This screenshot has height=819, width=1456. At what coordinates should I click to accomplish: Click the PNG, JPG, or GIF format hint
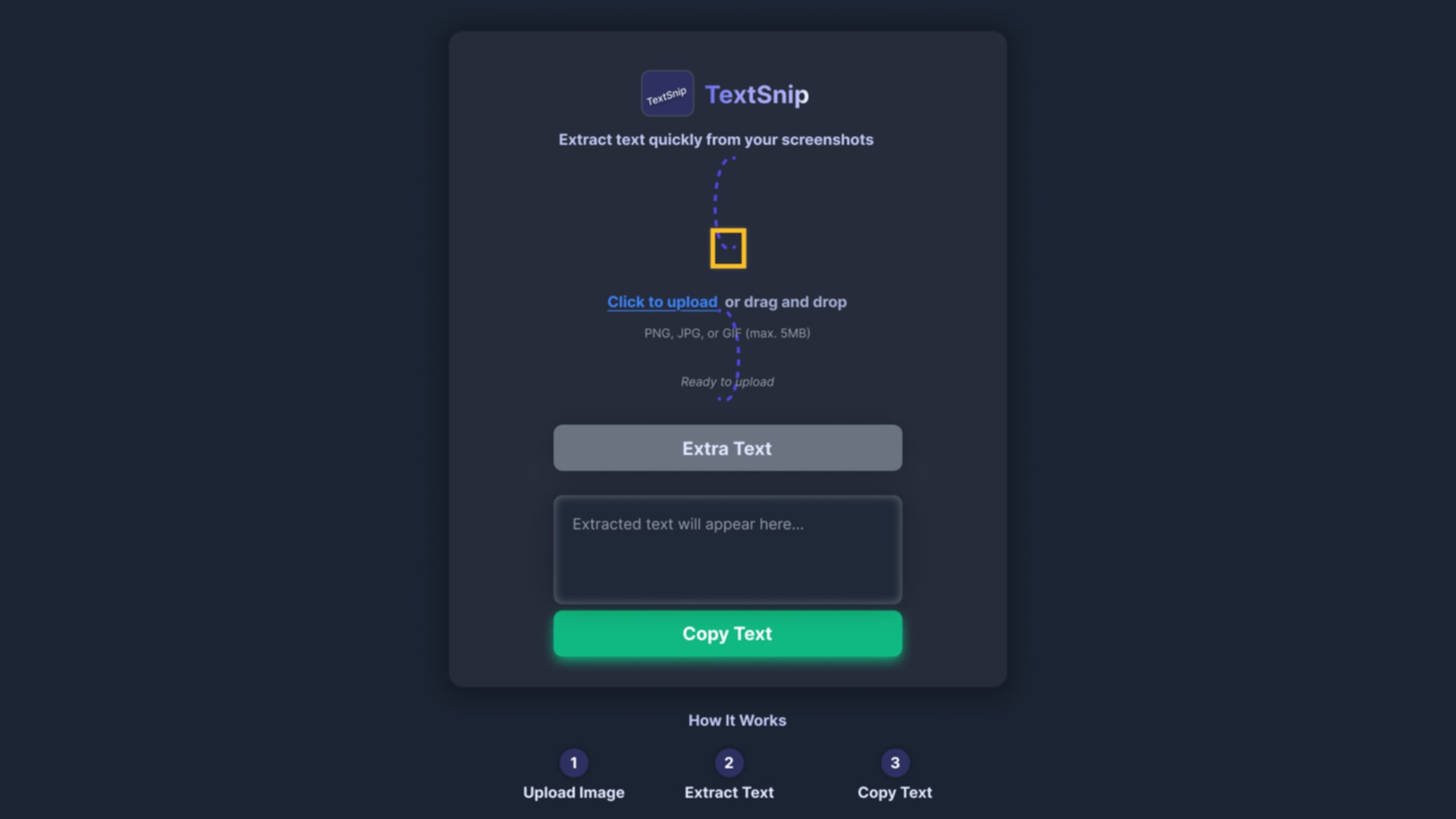(727, 333)
